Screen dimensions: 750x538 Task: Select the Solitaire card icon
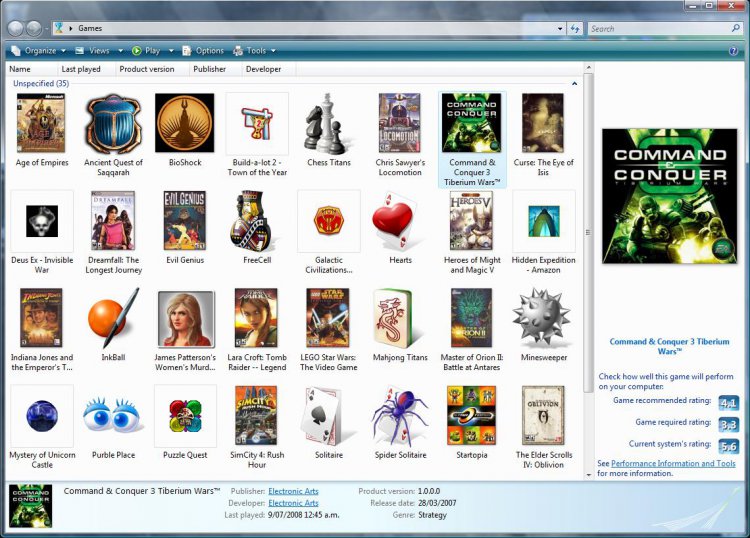point(325,415)
